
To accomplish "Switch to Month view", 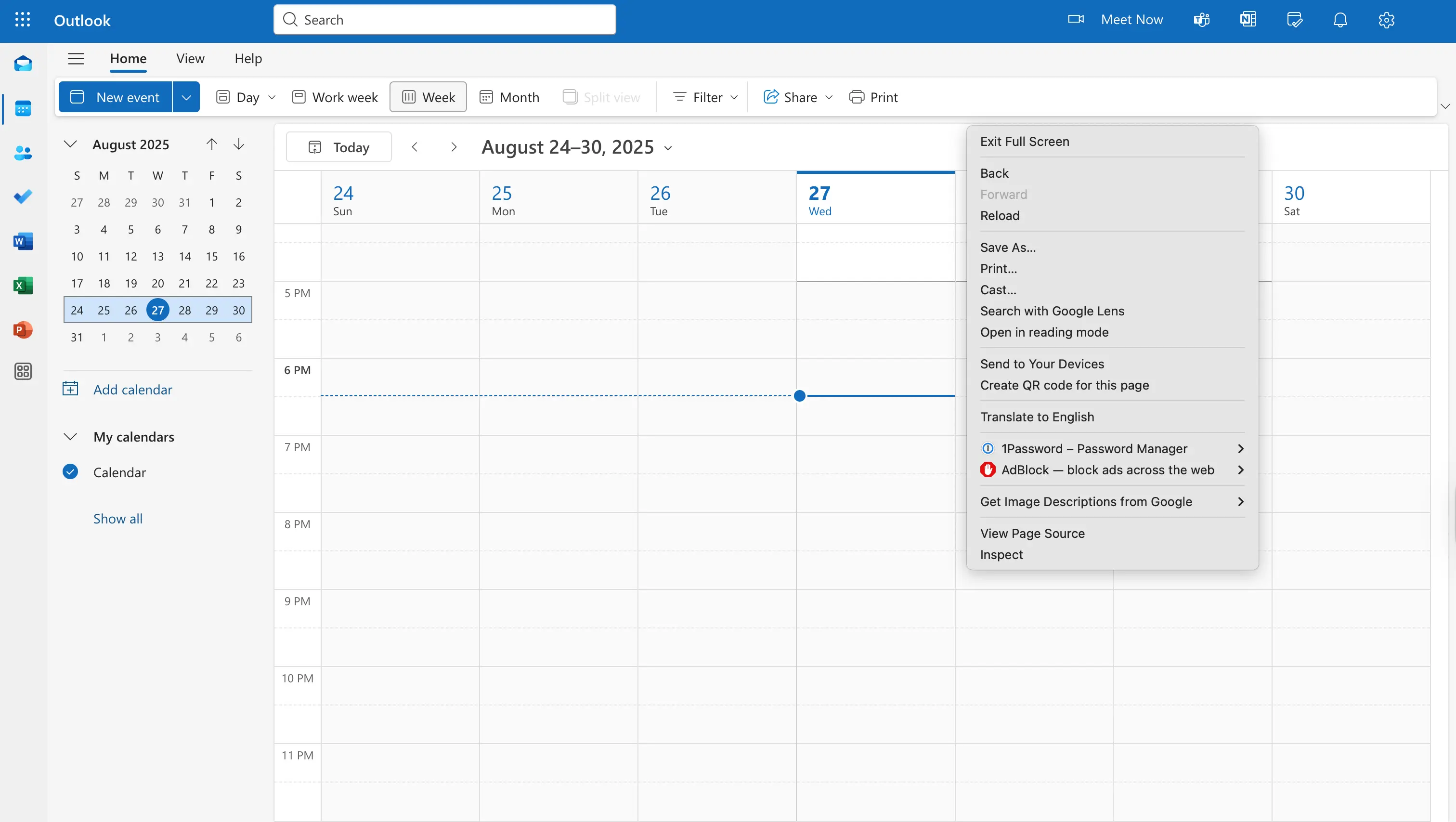I will point(509,97).
